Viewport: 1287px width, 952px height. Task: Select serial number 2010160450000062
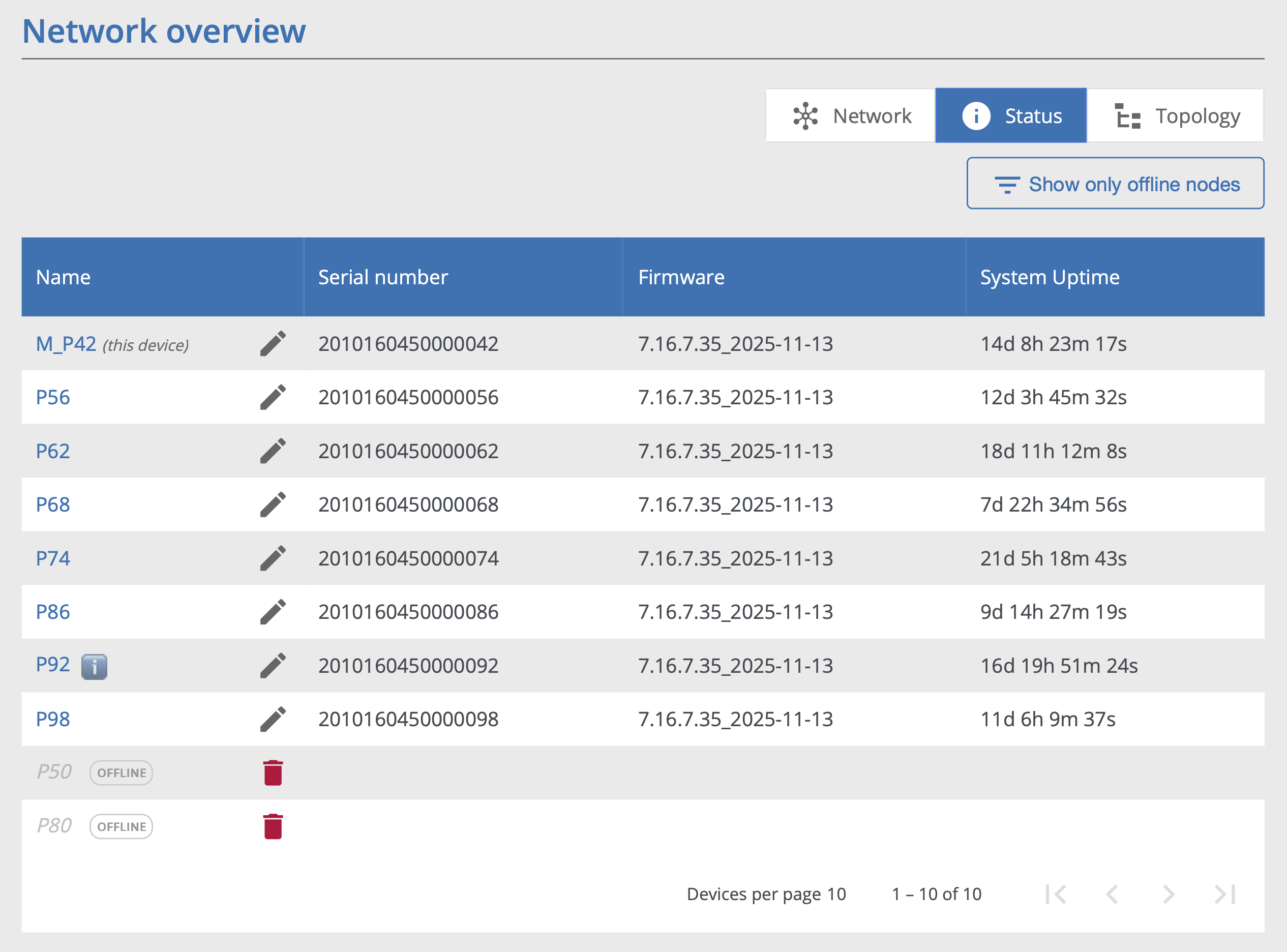pos(408,451)
